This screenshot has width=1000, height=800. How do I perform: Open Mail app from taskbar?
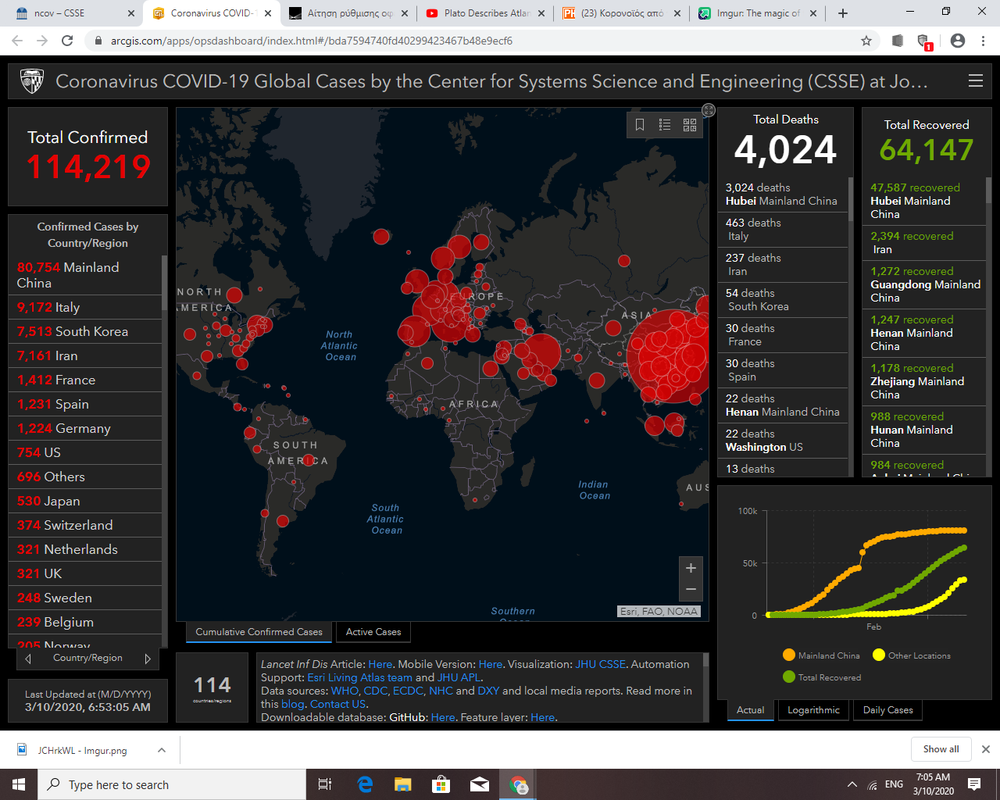click(x=479, y=785)
